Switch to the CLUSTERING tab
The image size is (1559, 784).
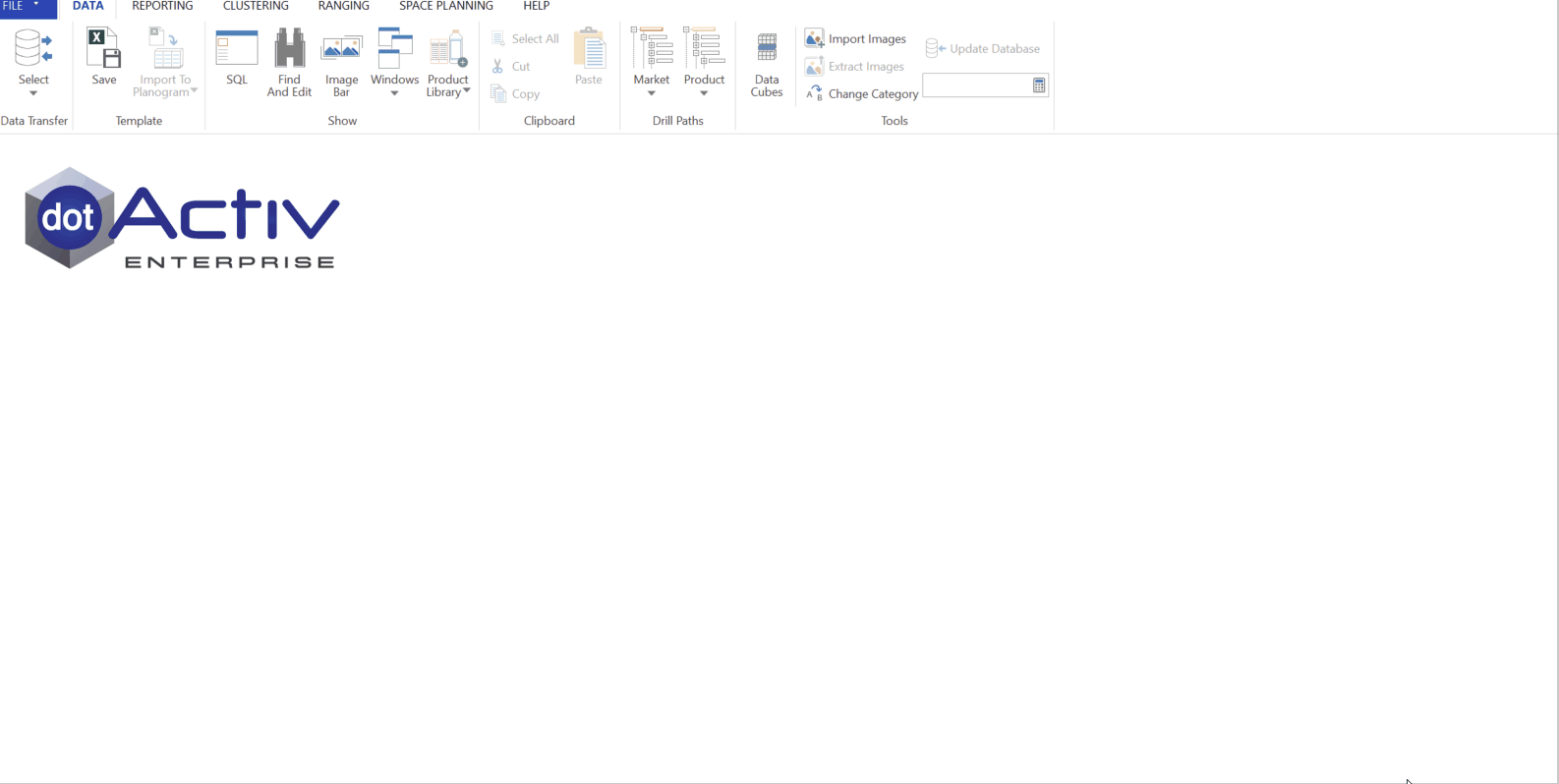pyautogui.click(x=256, y=7)
